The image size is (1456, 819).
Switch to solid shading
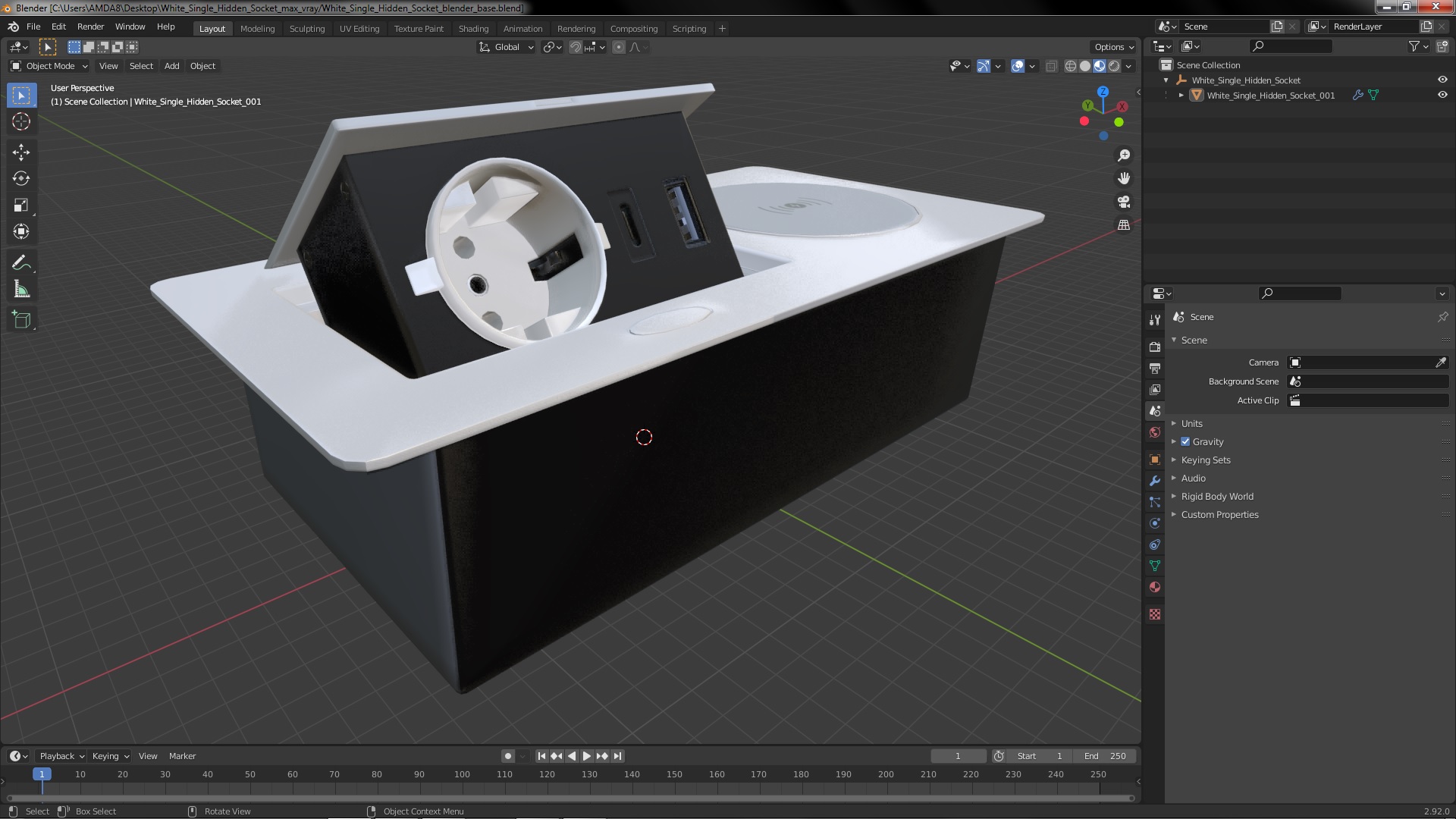(1085, 66)
